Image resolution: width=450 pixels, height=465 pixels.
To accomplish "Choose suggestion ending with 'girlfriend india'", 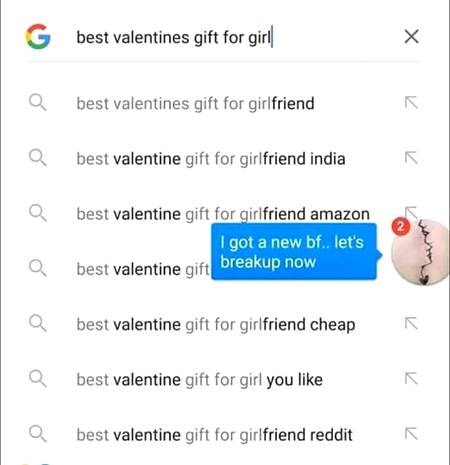I will 211,159.
